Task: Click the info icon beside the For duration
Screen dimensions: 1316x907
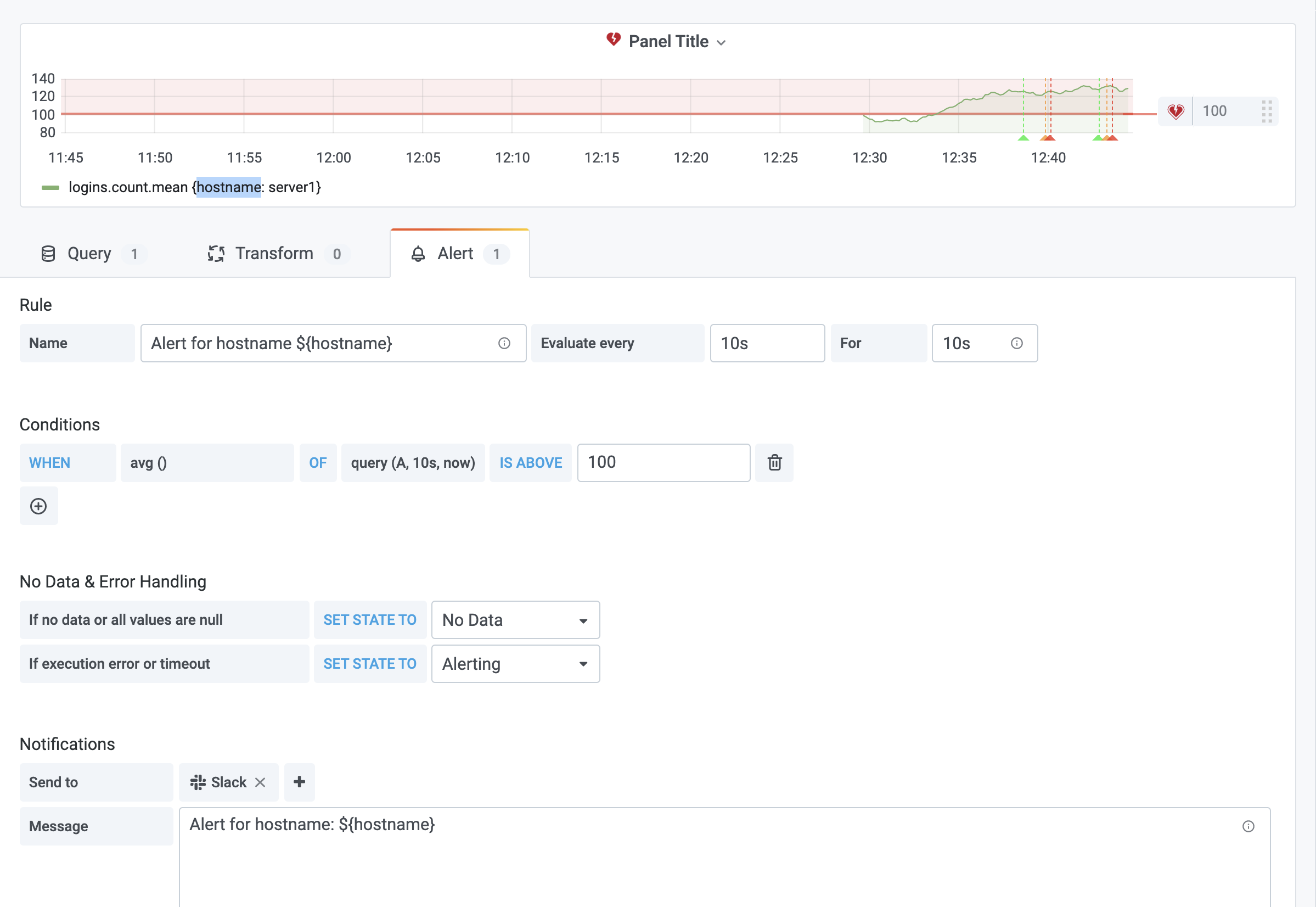Action: click(x=1016, y=343)
